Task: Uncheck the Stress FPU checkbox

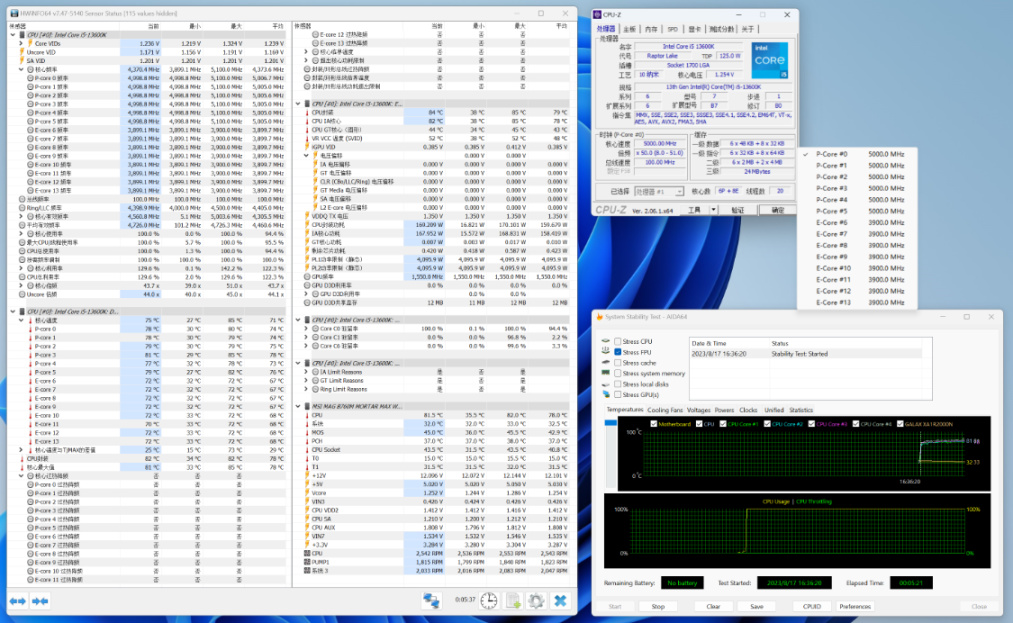Action: pos(617,352)
